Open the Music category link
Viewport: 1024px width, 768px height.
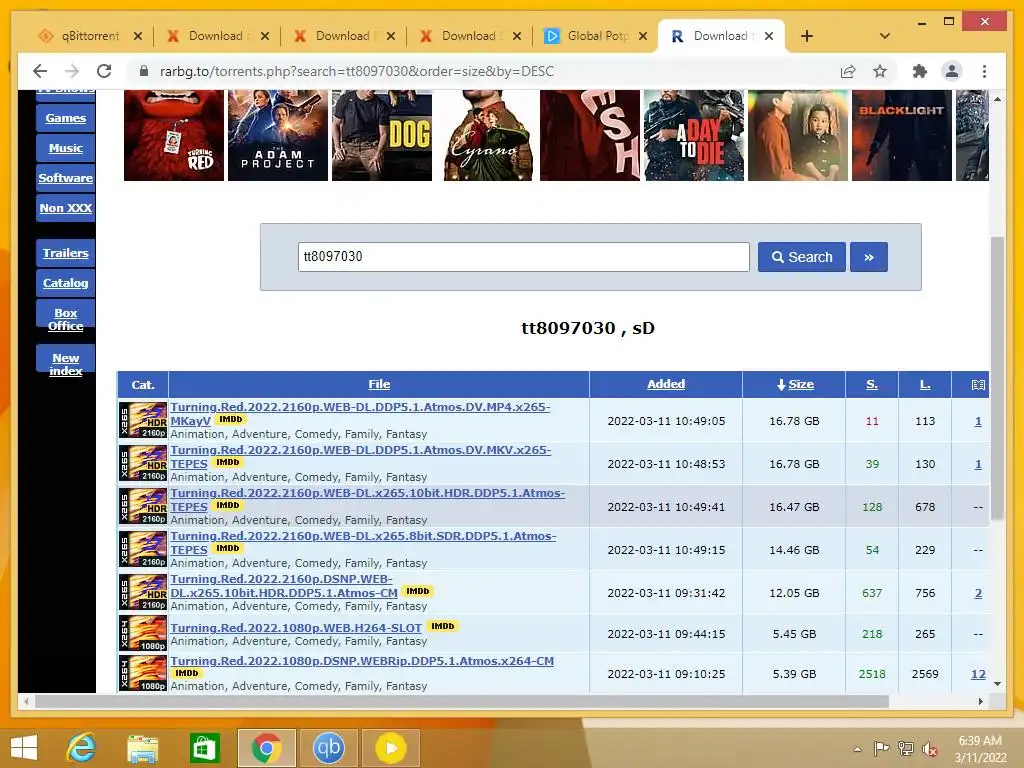(65, 148)
